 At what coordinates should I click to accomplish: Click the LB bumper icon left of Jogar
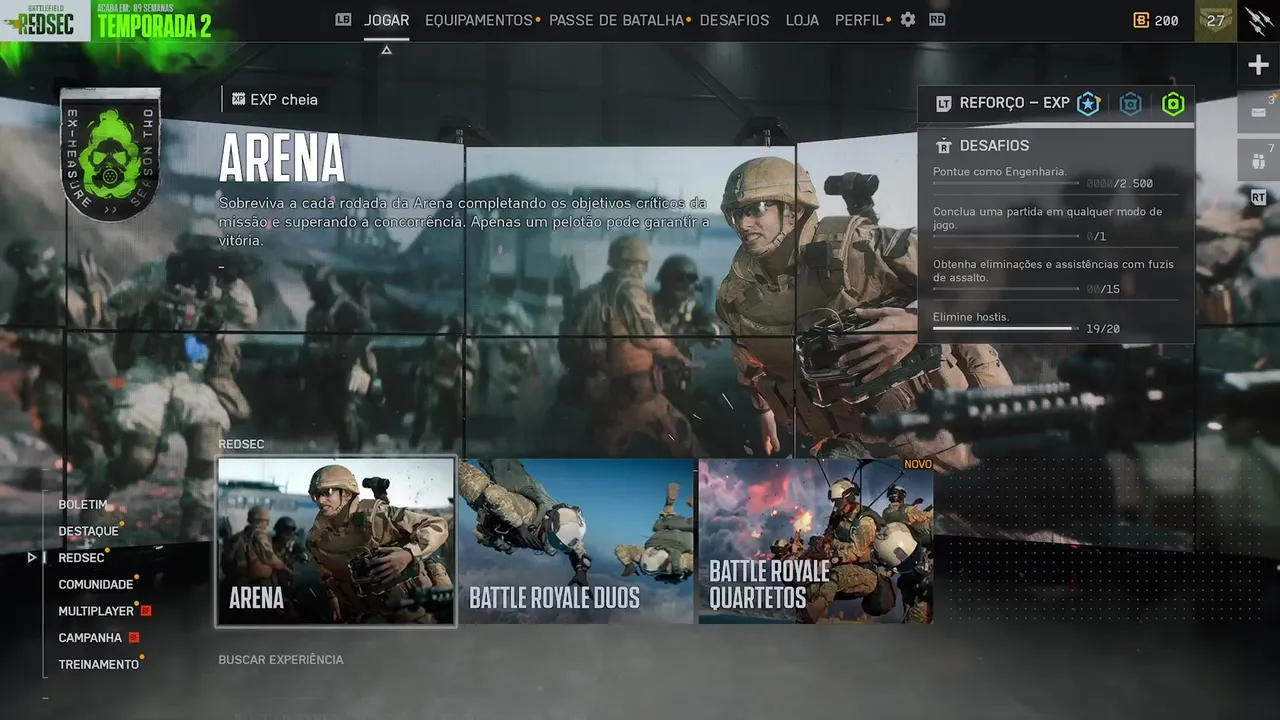coord(343,19)
